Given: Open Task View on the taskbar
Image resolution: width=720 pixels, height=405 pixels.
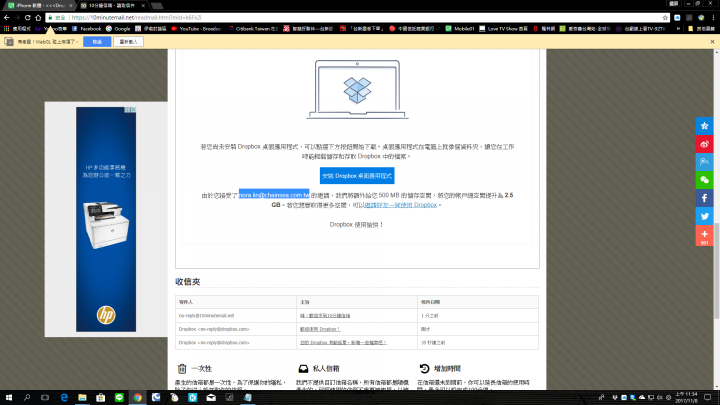Looking at the screenshot, I should pos(45,398).
